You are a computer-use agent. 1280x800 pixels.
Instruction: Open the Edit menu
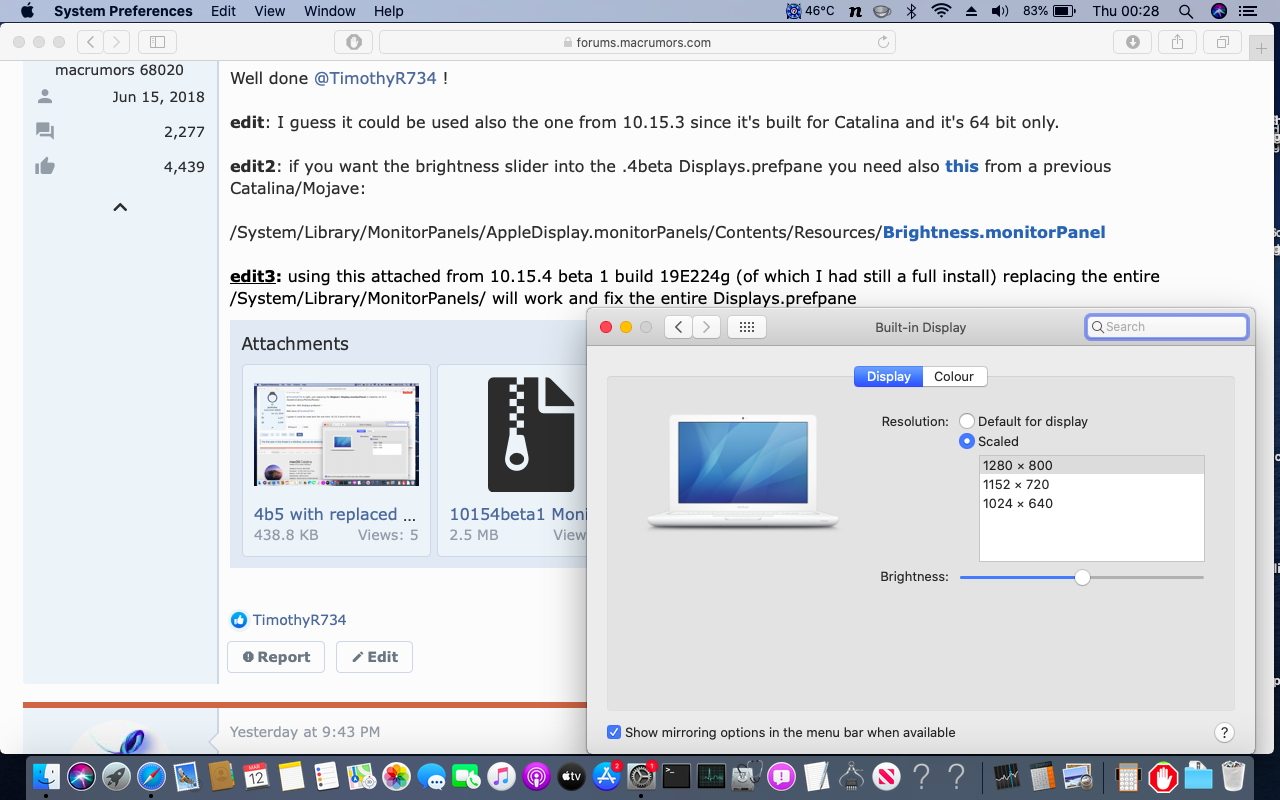tap(223, 11)
